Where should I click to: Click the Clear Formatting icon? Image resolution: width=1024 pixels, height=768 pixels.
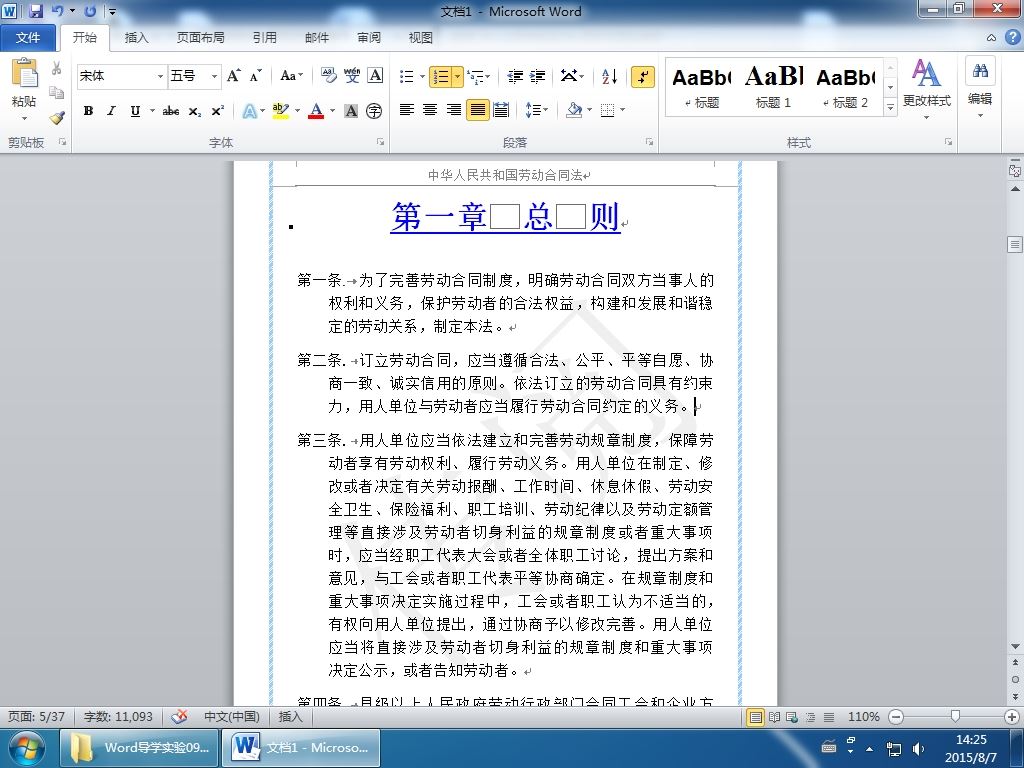(328, 76)
